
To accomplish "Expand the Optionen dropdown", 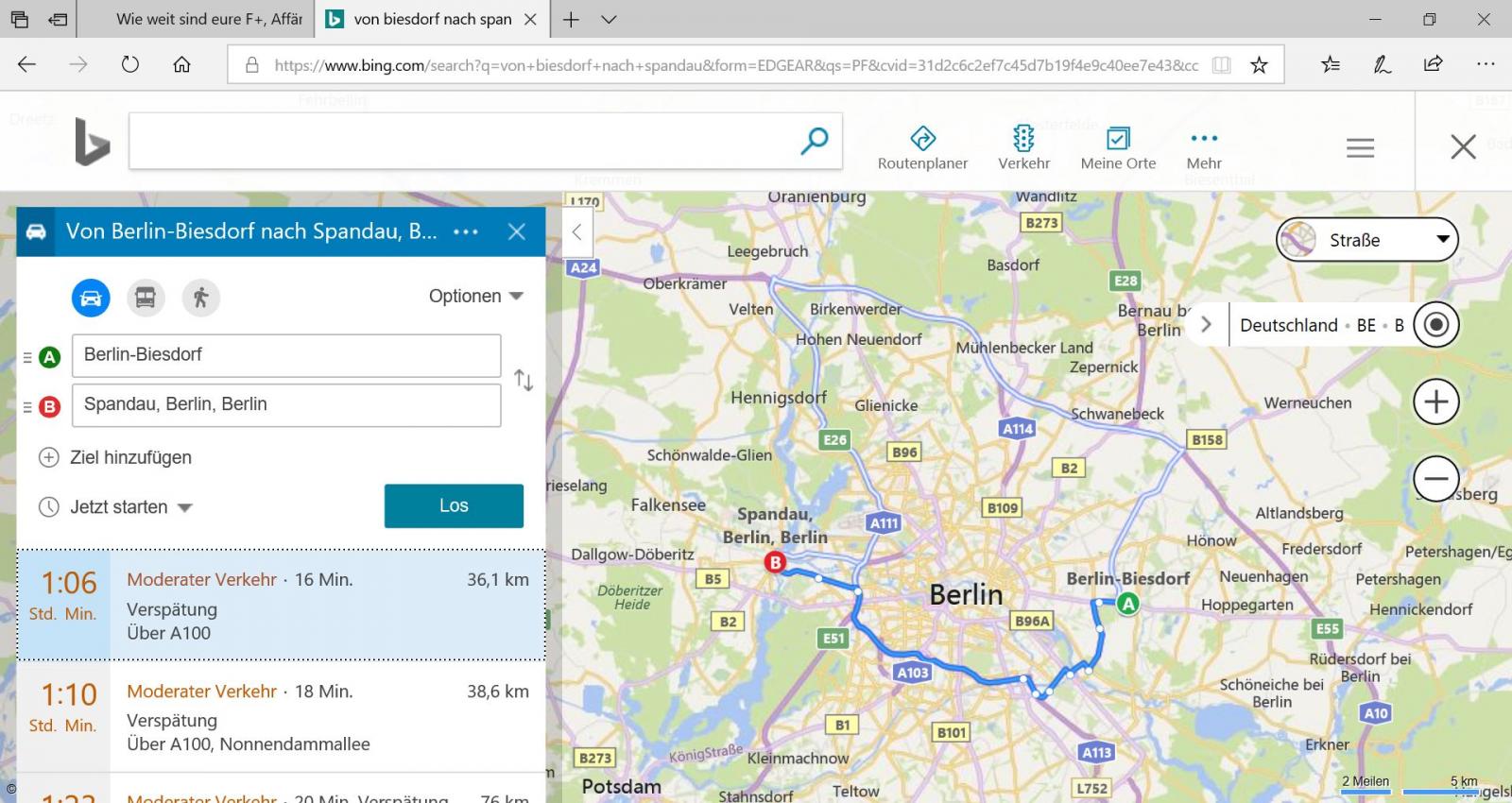I will coord(475,296).
